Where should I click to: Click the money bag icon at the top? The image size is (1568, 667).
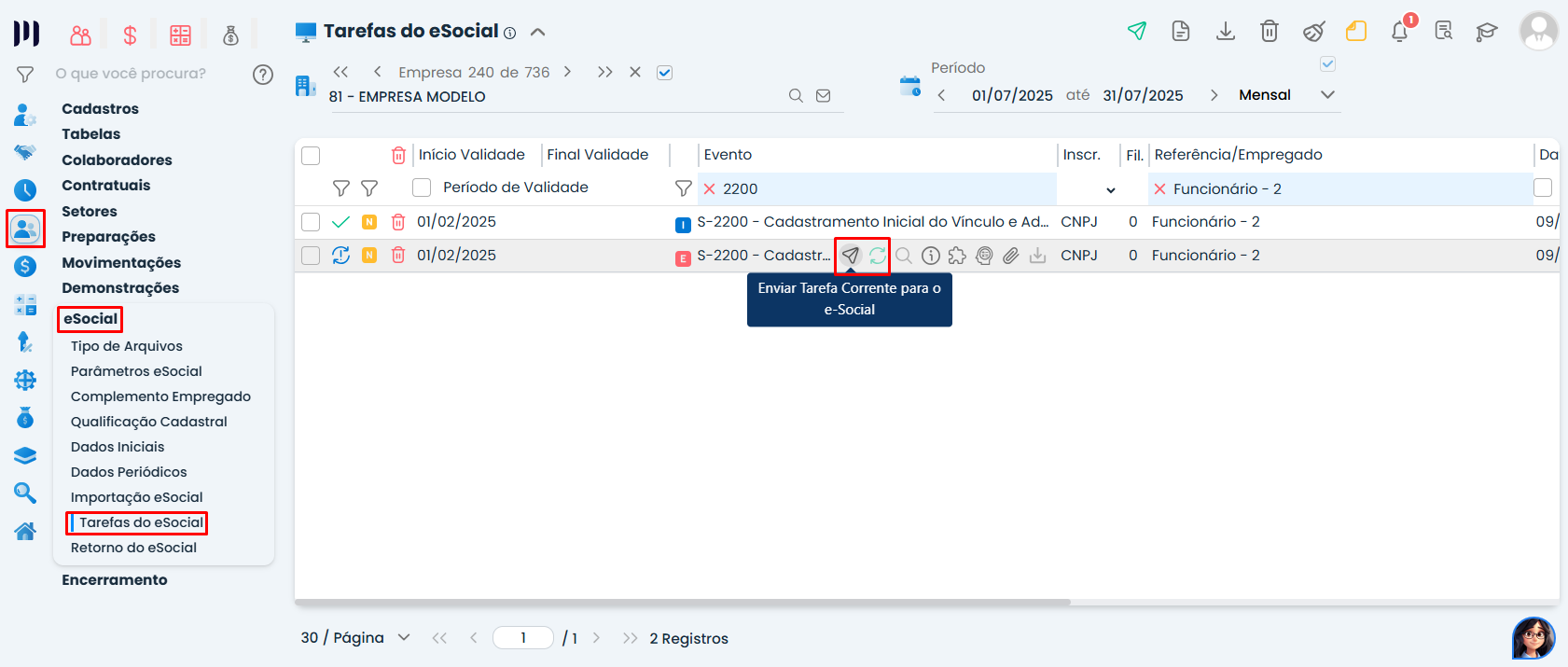click(x=230, y=35)
